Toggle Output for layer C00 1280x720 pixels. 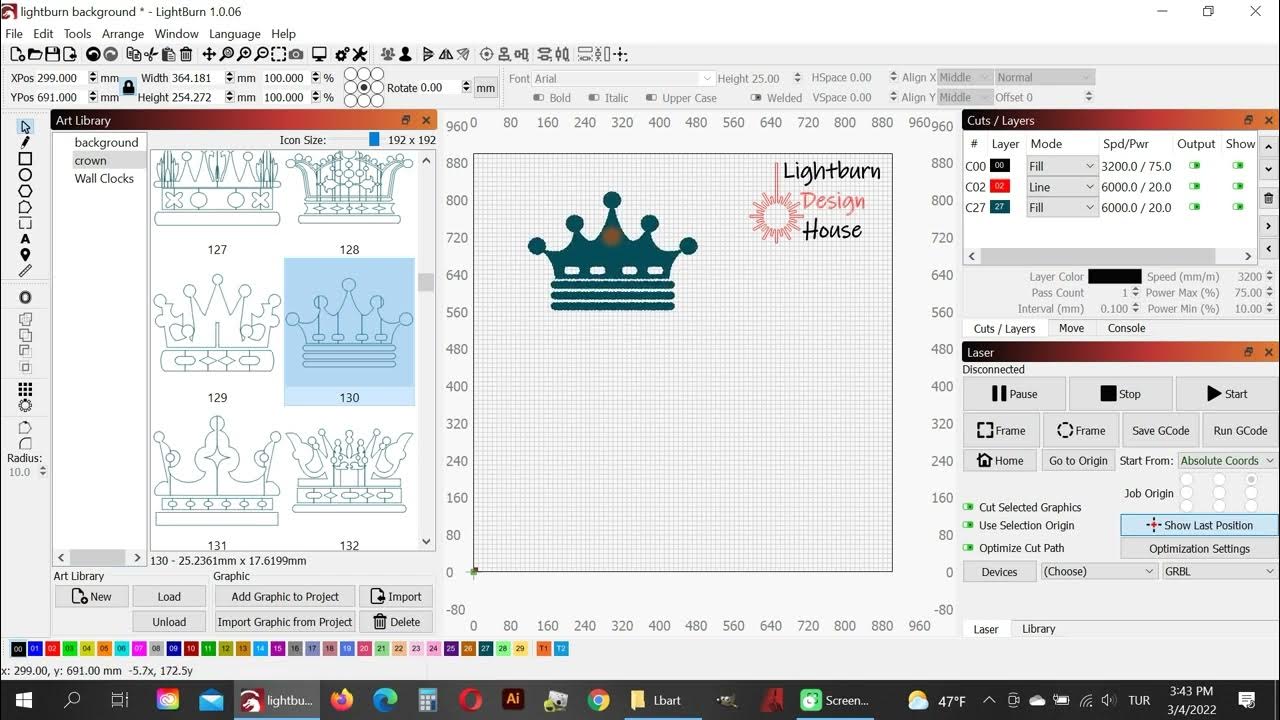tap(1194, 166)
